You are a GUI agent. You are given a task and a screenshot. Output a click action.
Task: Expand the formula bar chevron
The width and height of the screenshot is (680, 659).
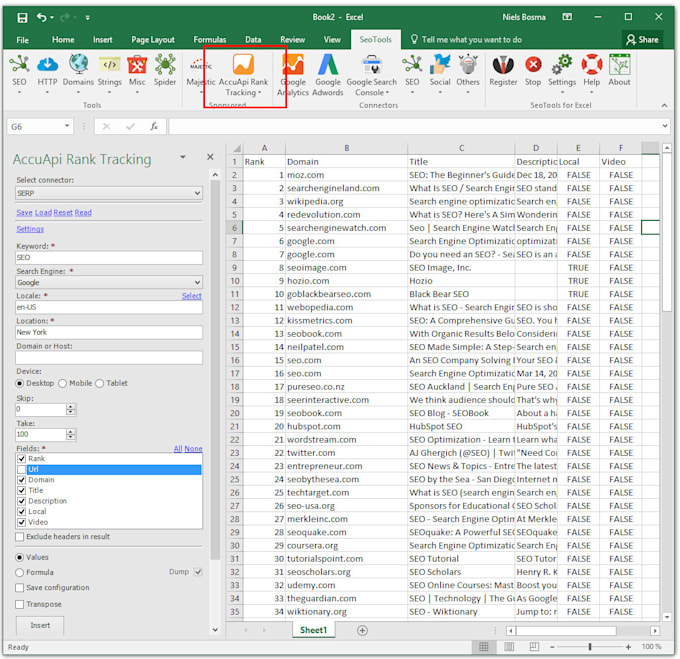(665, 127)
